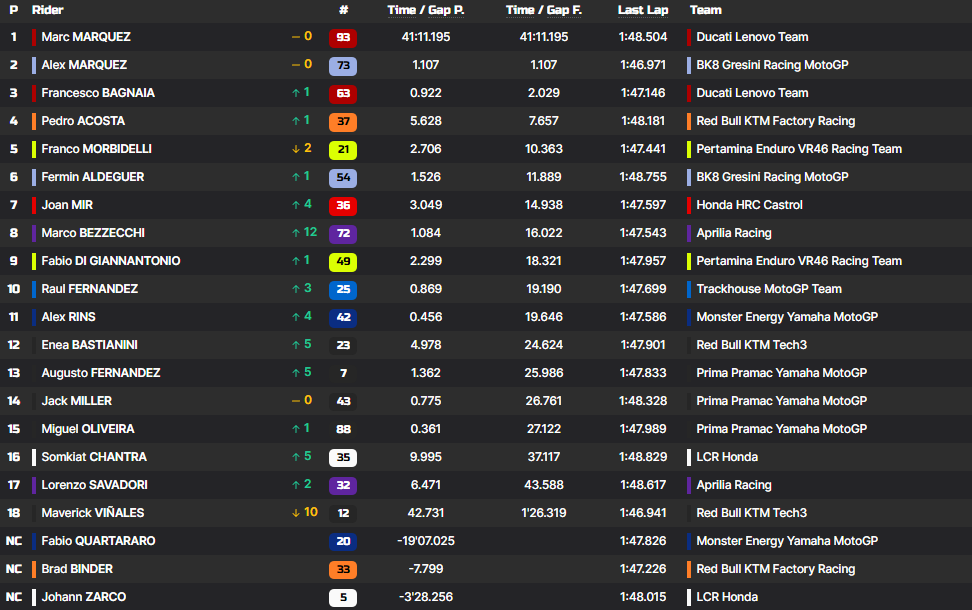Open Fabio QUARTARARO rider entry
Image resolution: width=972 pixels, height=610 pixels.
coord(98,541)
